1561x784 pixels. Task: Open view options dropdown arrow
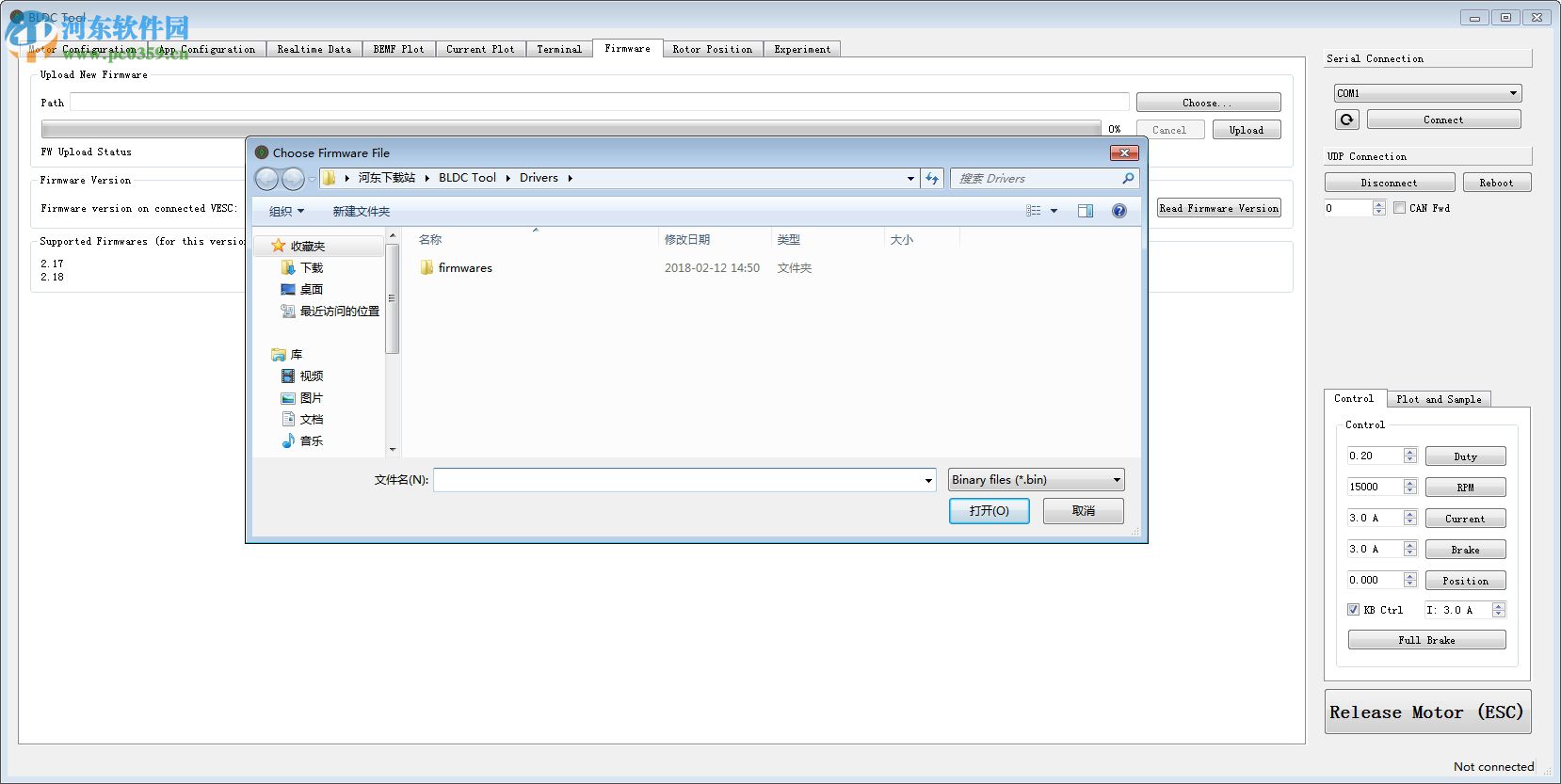point(1054,211)
